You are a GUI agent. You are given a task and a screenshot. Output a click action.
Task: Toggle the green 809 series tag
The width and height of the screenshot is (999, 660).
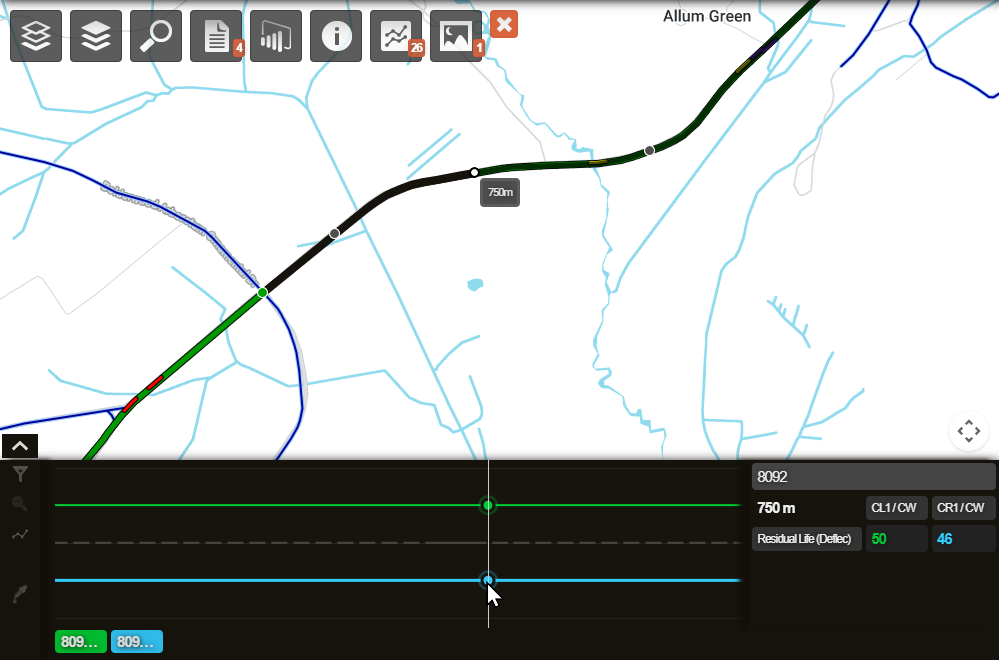coord(80,642)
